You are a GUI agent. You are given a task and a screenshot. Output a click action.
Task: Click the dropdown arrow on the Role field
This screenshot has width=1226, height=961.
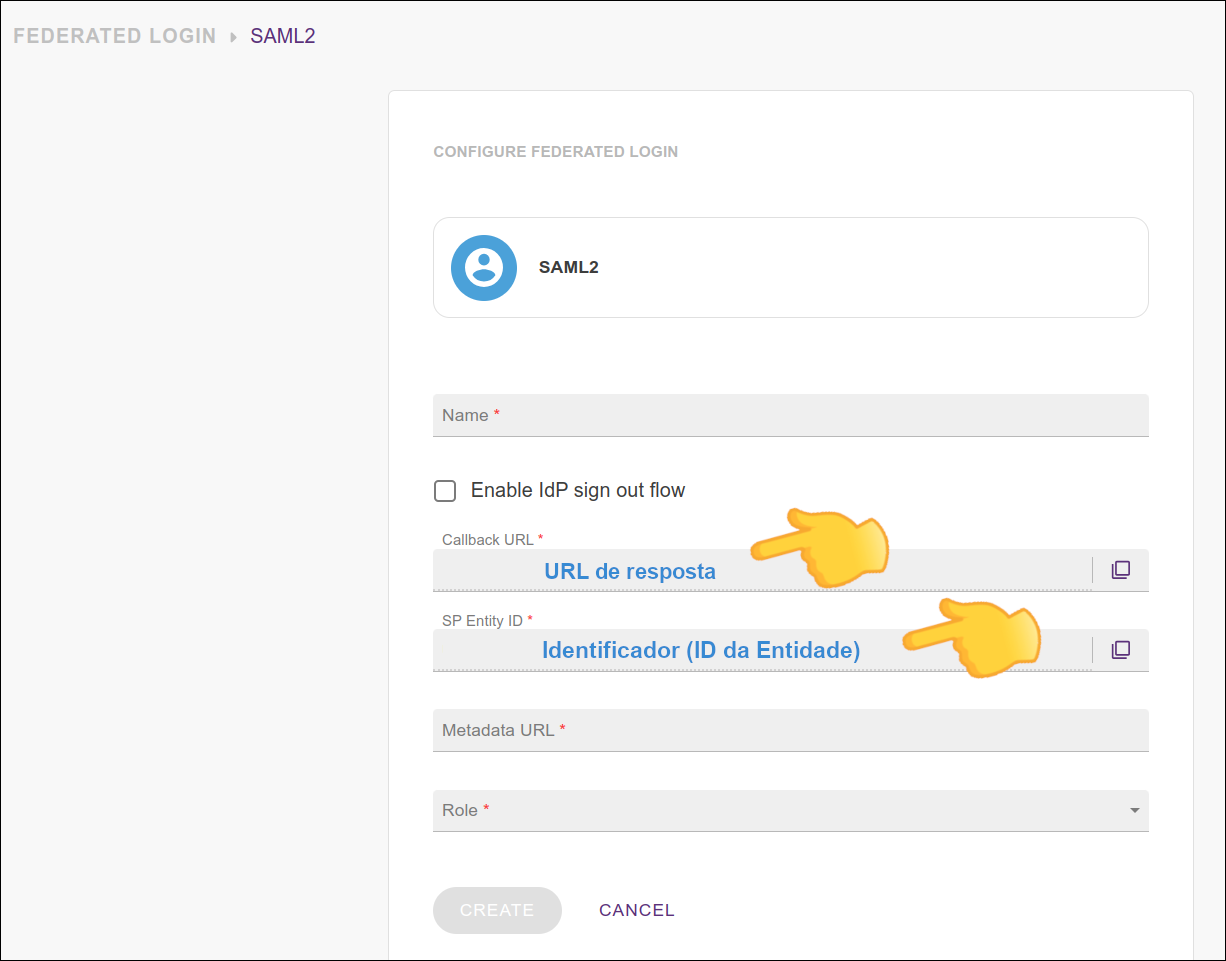point(1135,811)
